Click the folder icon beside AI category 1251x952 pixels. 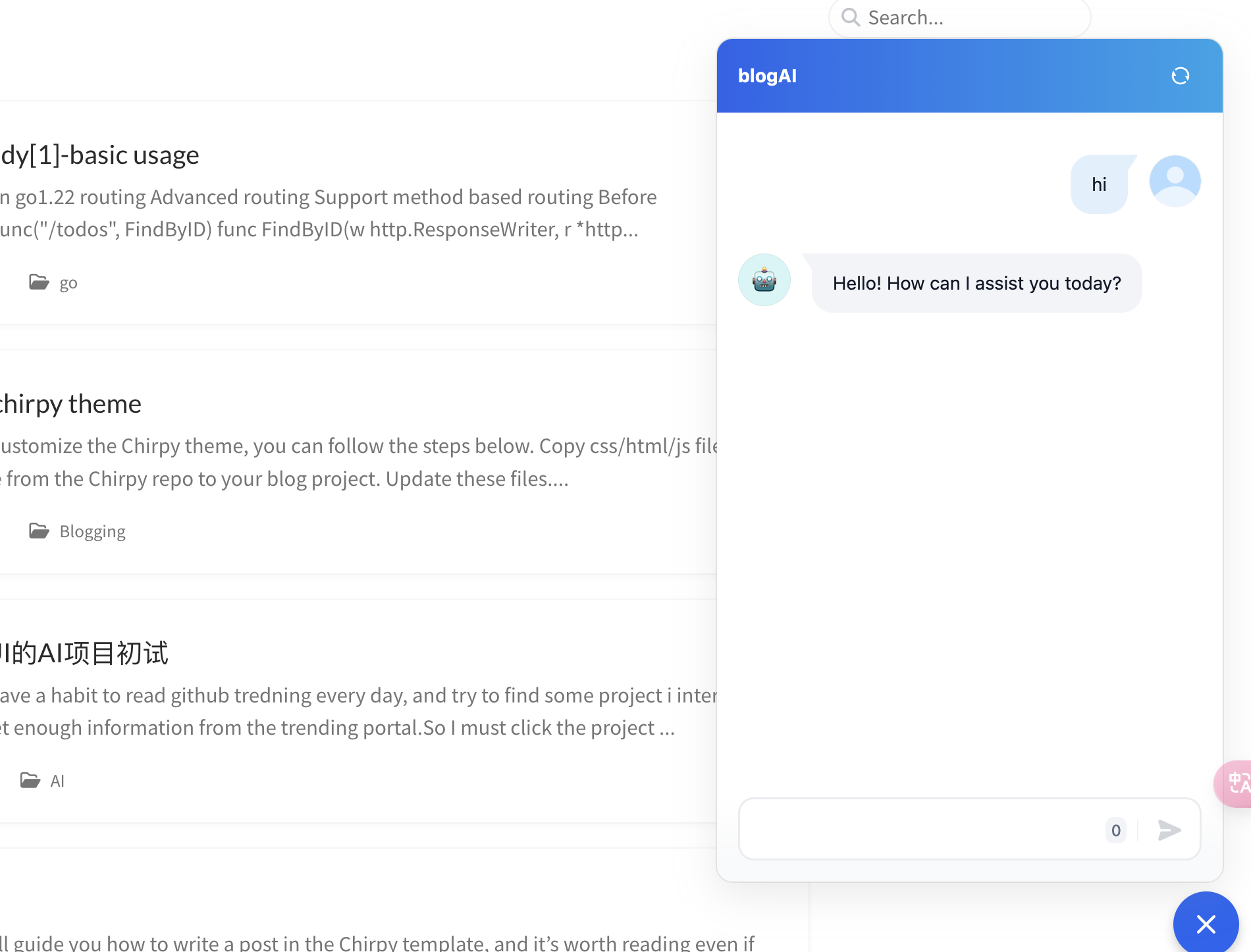[x=30, y=781]
